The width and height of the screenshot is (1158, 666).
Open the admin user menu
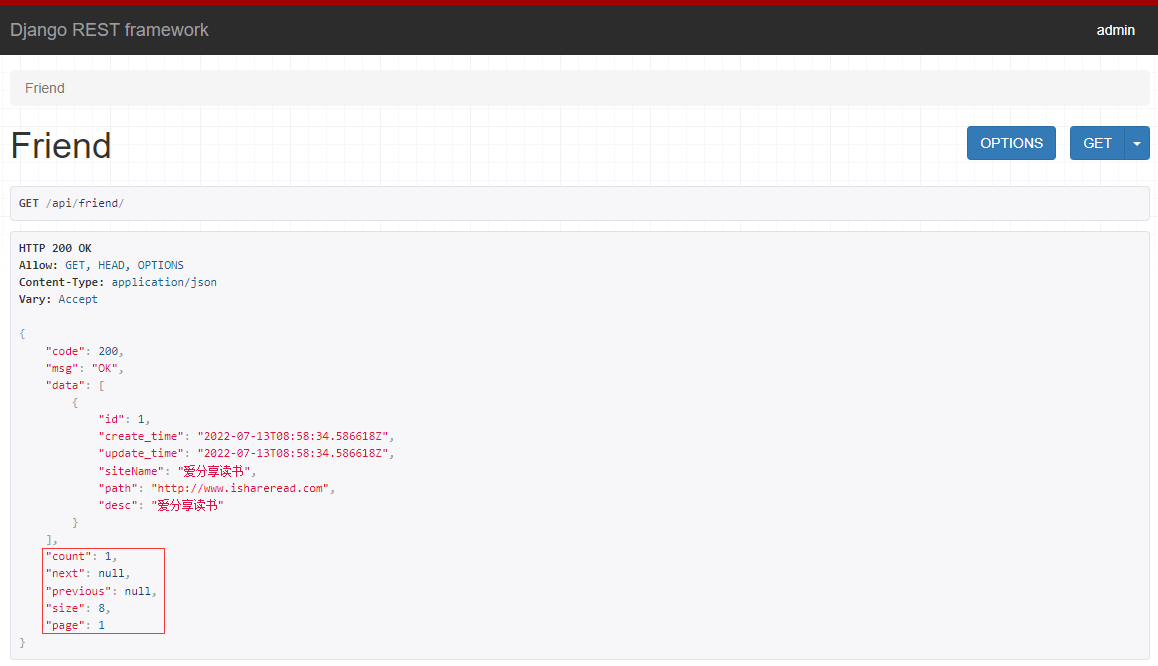[1115, 30]
